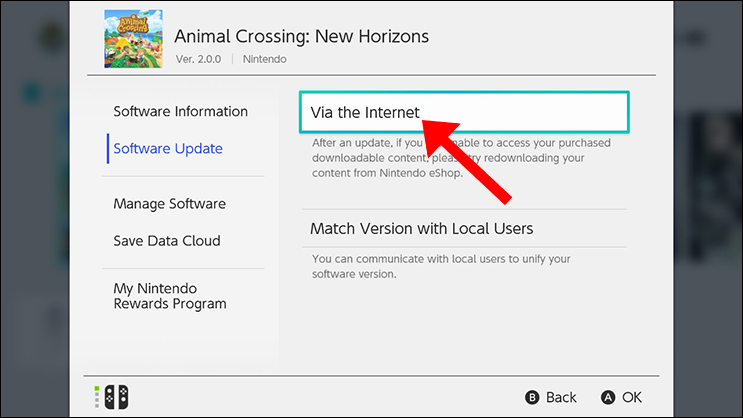Viewport: 743px width, 418px height.
Task: Click the Ver. 2.0.0 version label
Action: pyautogui.click(x=199, y=59)
